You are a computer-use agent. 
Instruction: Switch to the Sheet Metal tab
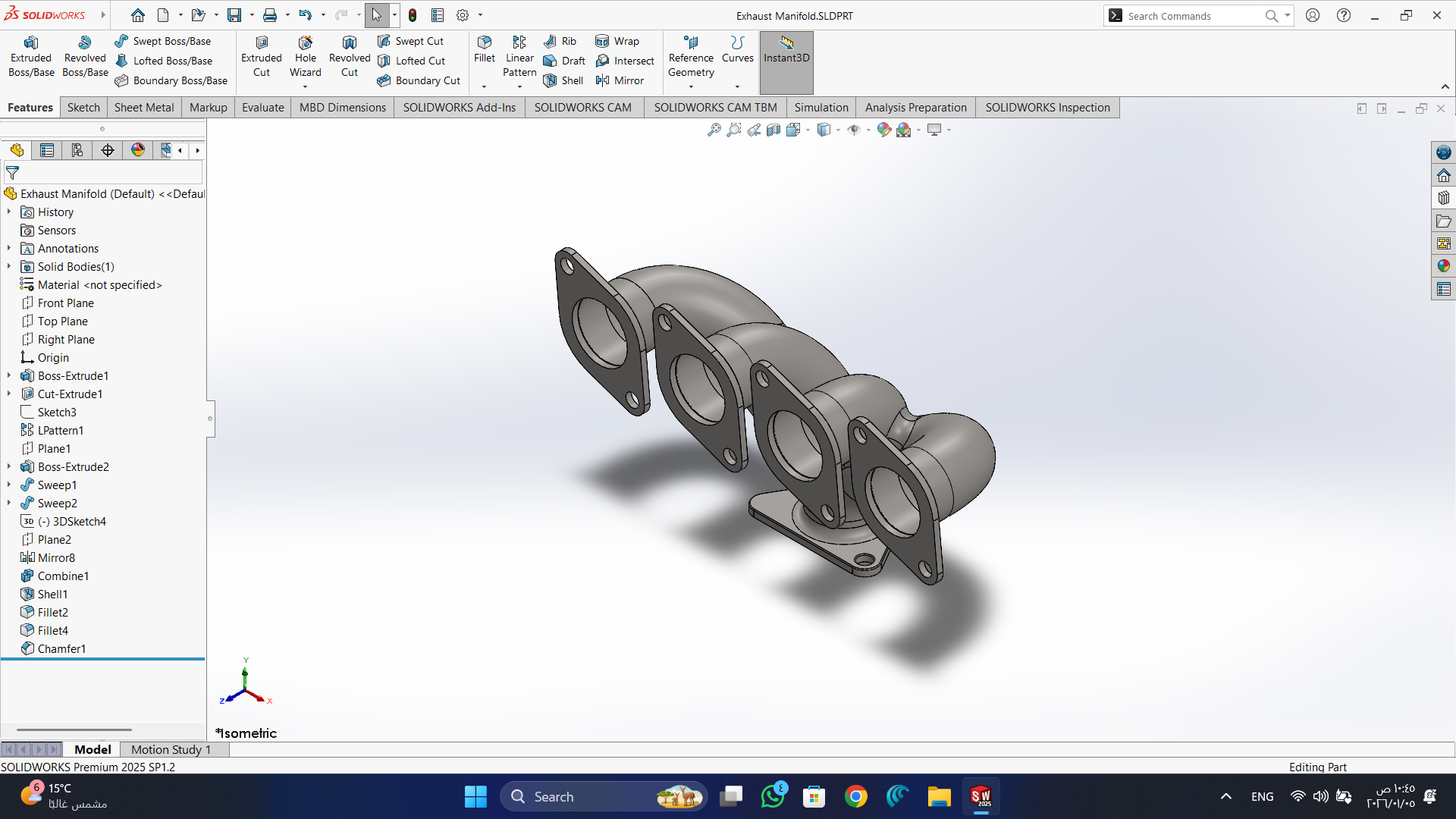point(143,108)
